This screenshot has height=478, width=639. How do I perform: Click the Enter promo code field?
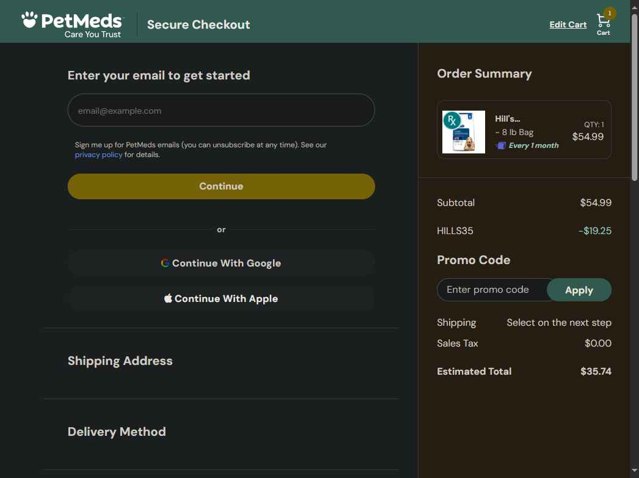point(492,290)
